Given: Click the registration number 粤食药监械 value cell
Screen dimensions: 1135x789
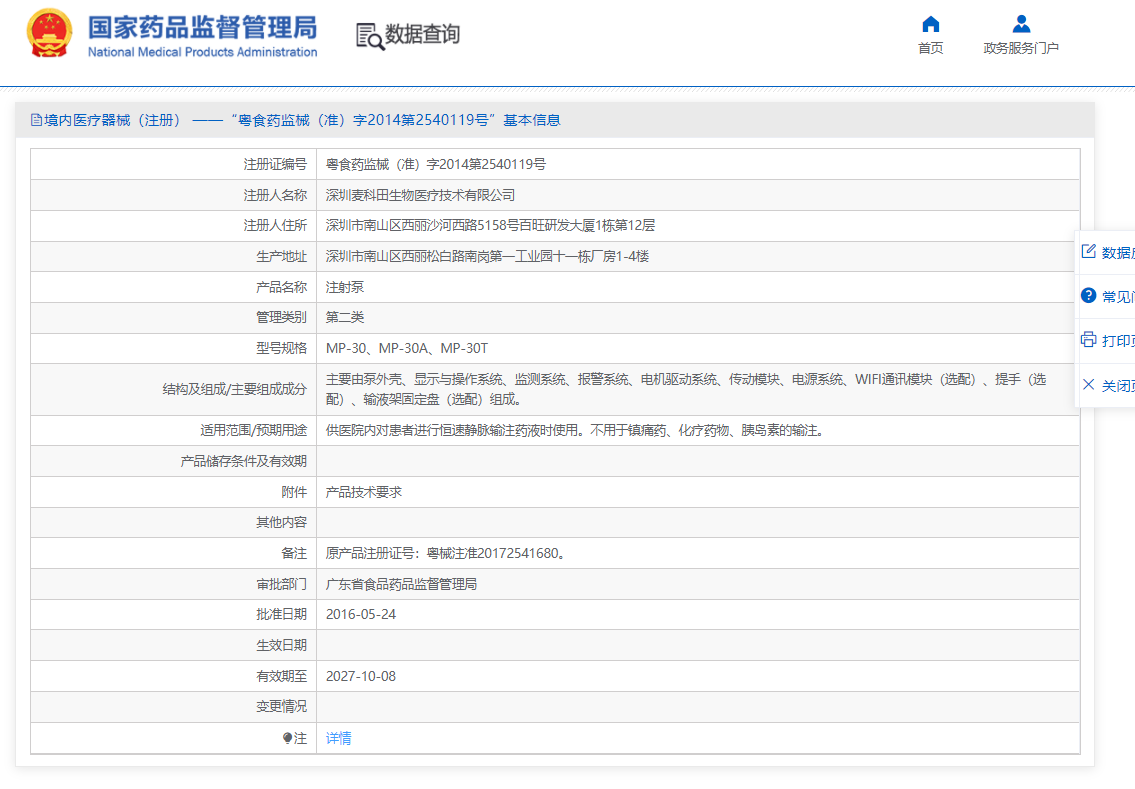Looking at the screenshot, I should 698,164.
